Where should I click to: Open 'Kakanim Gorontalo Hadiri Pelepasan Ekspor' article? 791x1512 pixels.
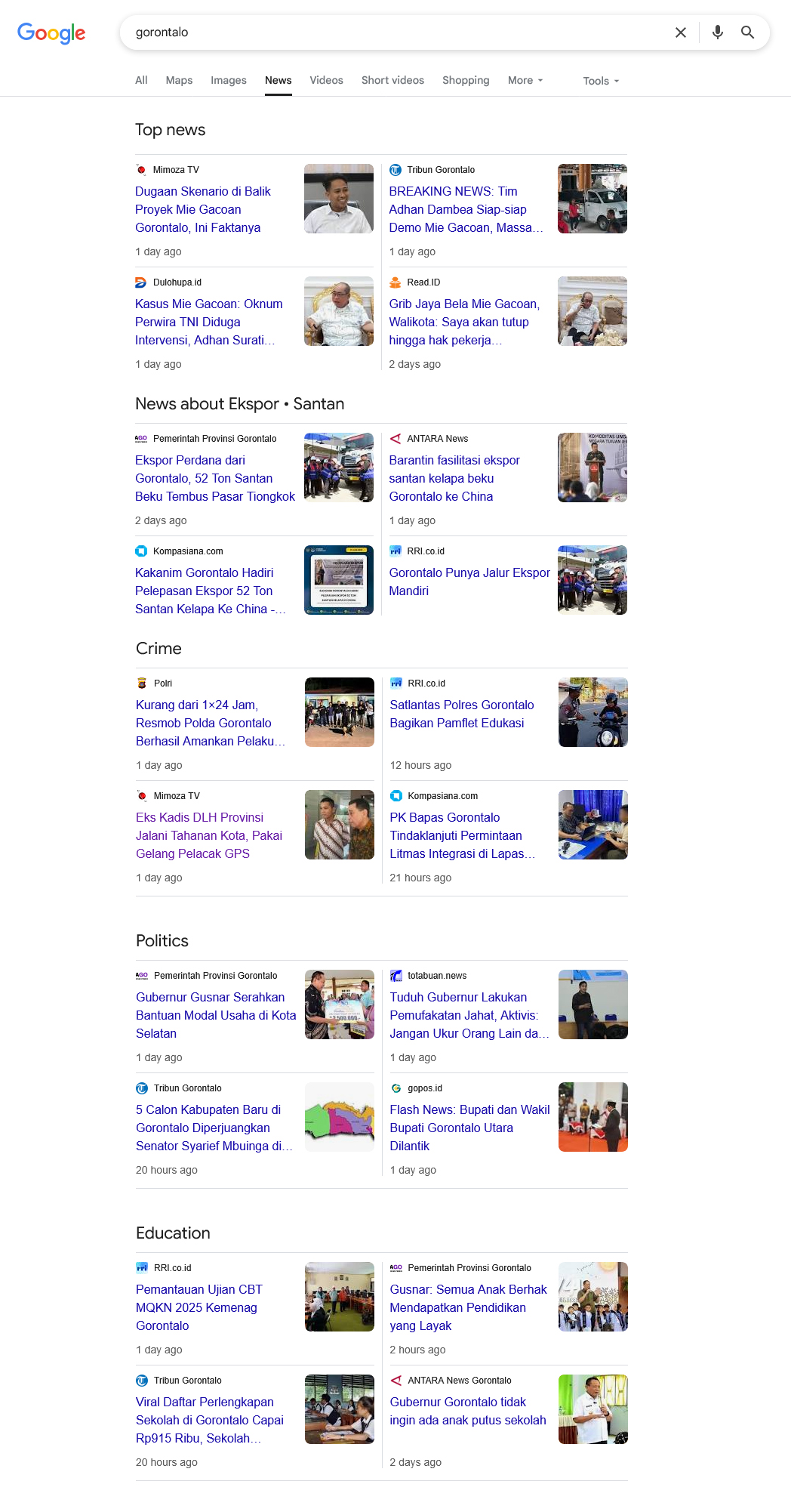coord(211,591)
